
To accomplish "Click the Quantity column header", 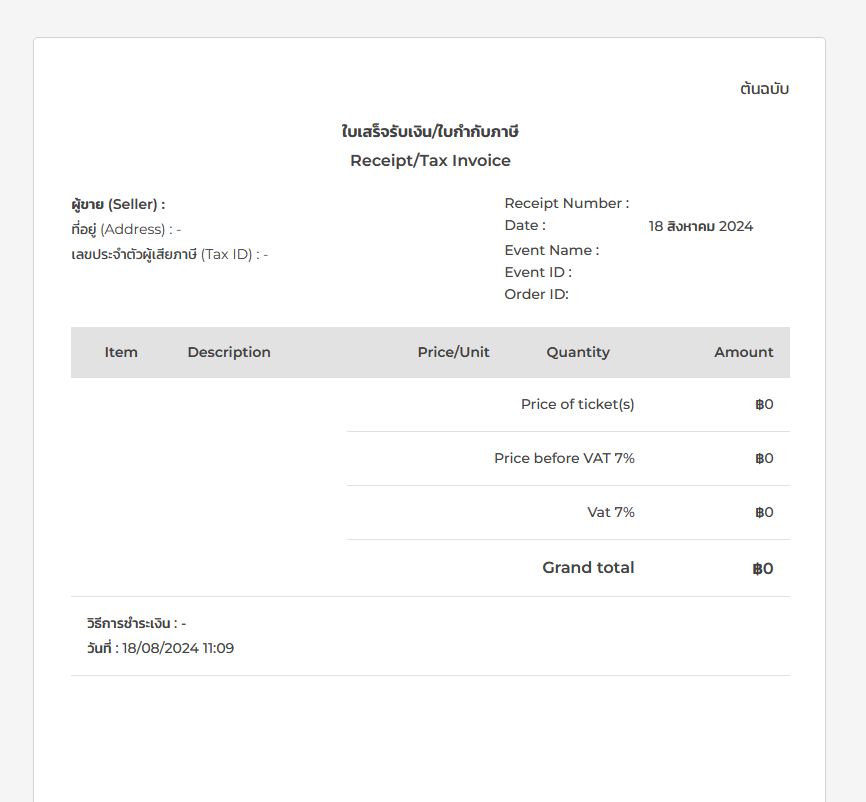I will click(x=578, y=352).
